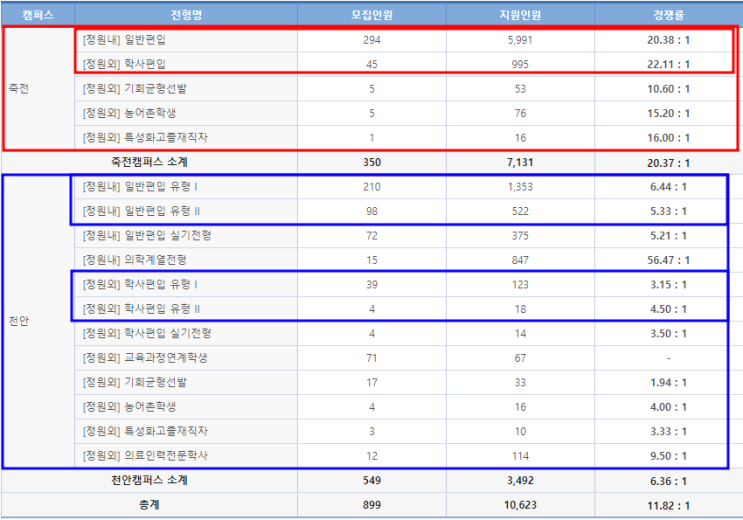Click competition rate 3.33 : 1
Image resolution: width=743 pixels, height=520 pixels.
[x=668, y=431]
